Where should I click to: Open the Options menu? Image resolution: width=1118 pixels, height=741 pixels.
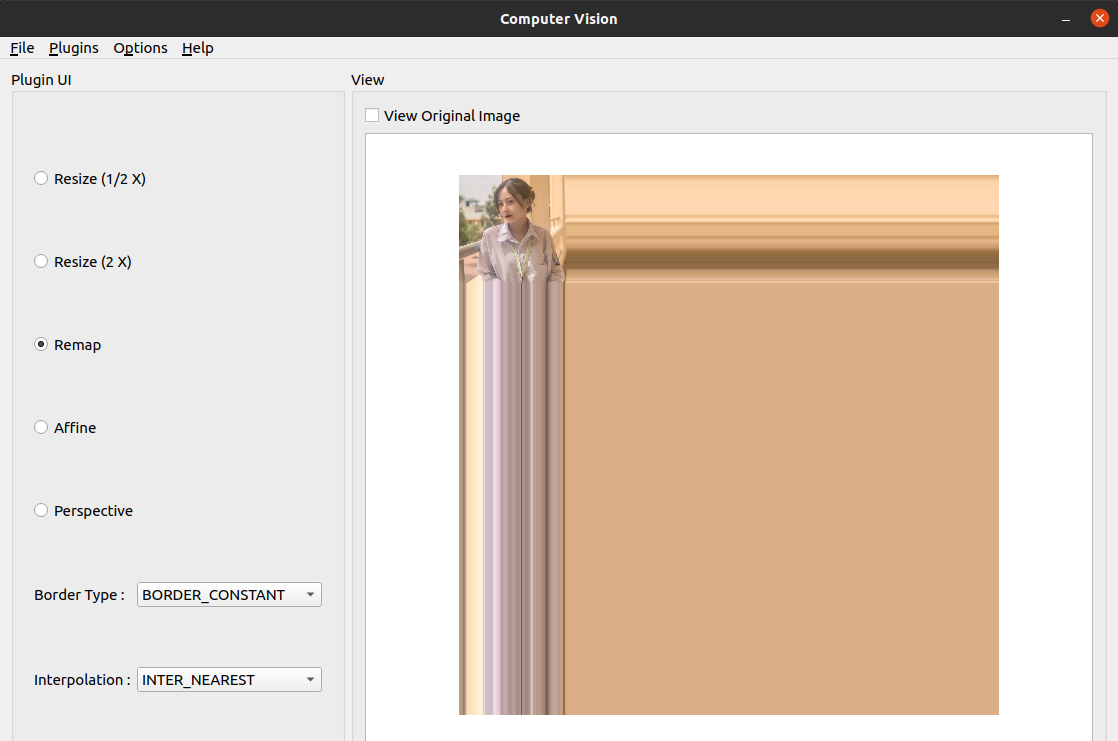pyautogui.click(x=140, y=48)
